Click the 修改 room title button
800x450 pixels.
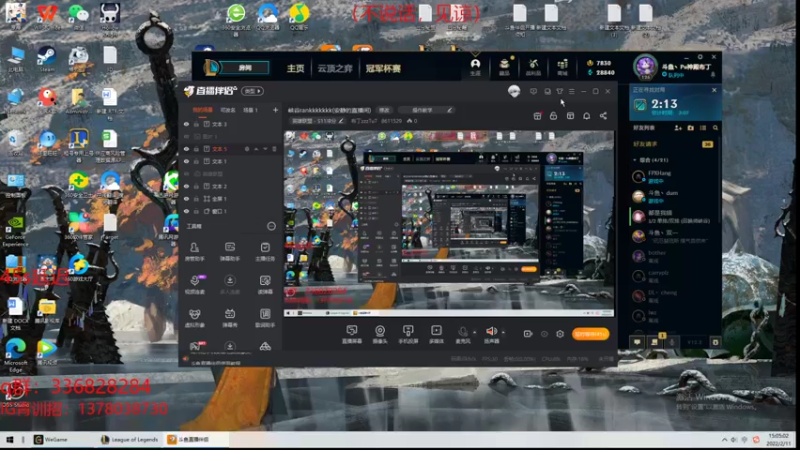(x=384, y=110)
